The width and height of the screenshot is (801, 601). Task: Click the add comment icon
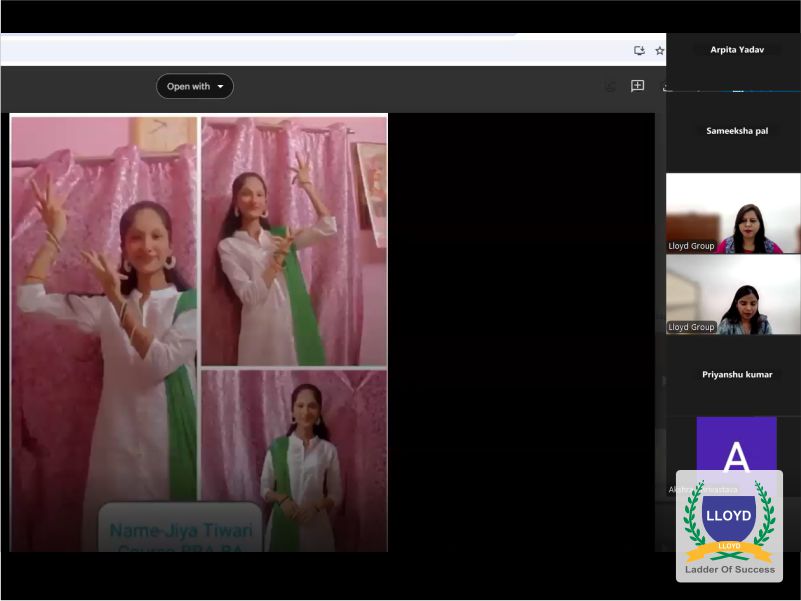click(637, 86)
